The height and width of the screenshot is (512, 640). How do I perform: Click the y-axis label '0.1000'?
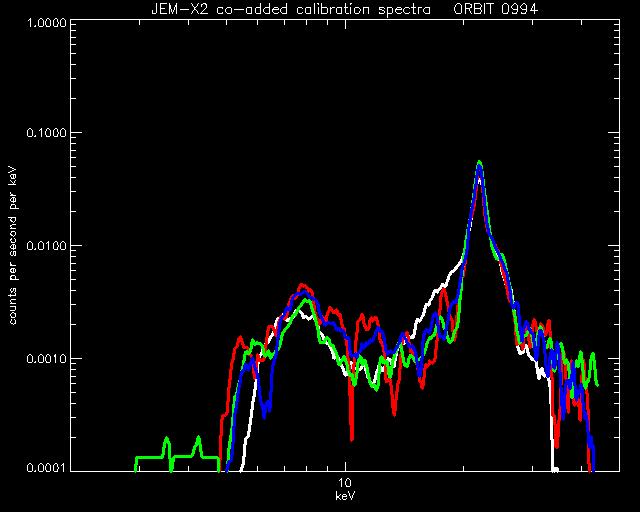[46, 133]
